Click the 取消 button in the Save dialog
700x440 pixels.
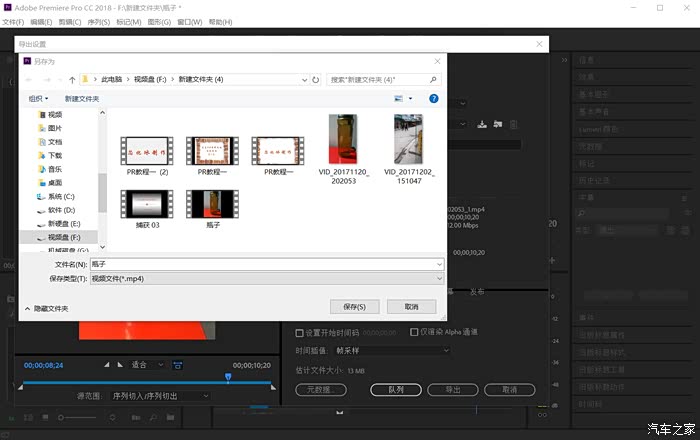tap(412, 306)
